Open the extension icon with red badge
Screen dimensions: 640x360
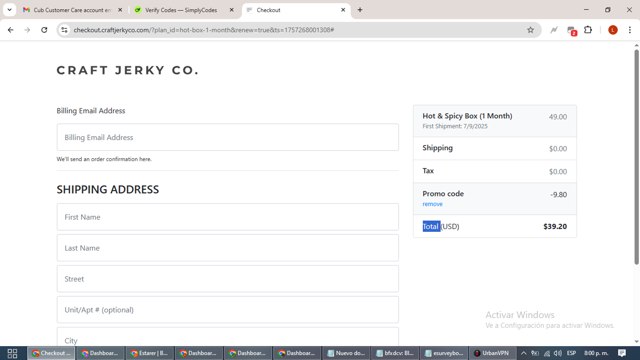[571, 31]
